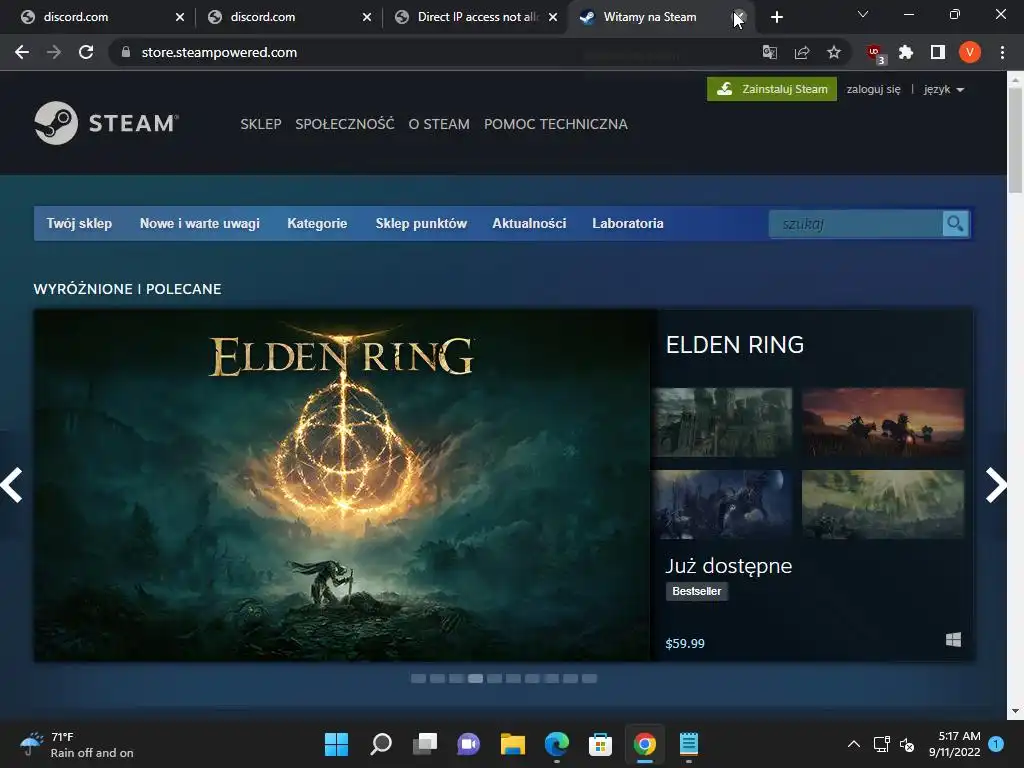
Task: Open the Windows Start menu
Action: click(336, 744)
